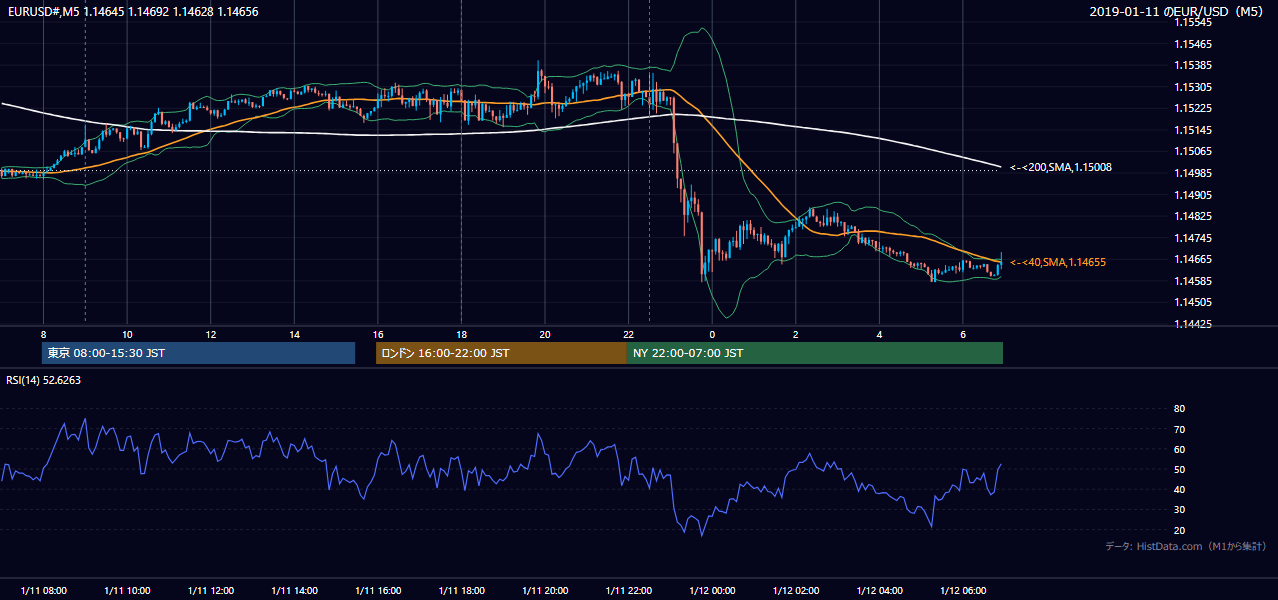Click price axis value 1.15385

pyautogui.click(x=1192, y=65)
